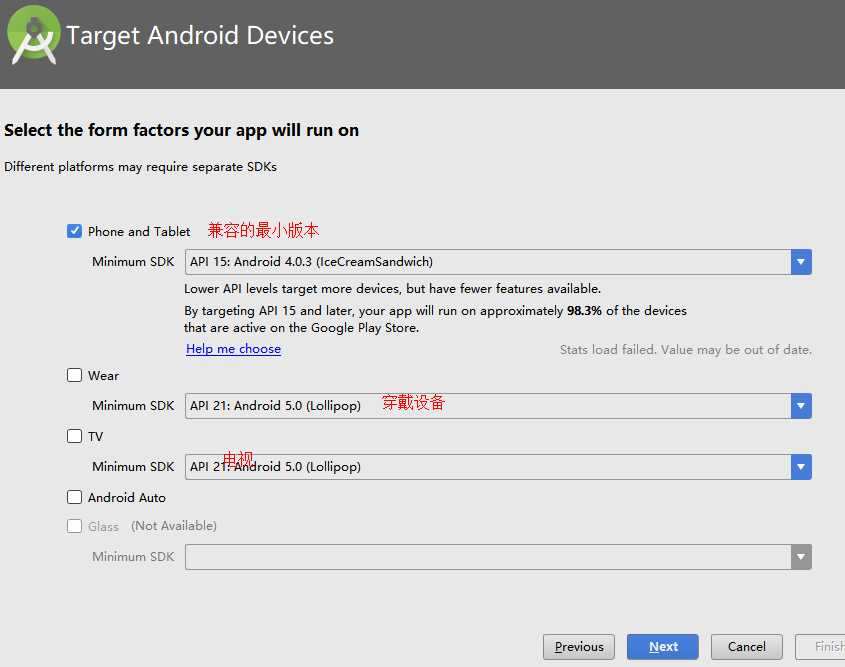
Task: Click the disabled Glass checkbox
Action: coord(74,526)
